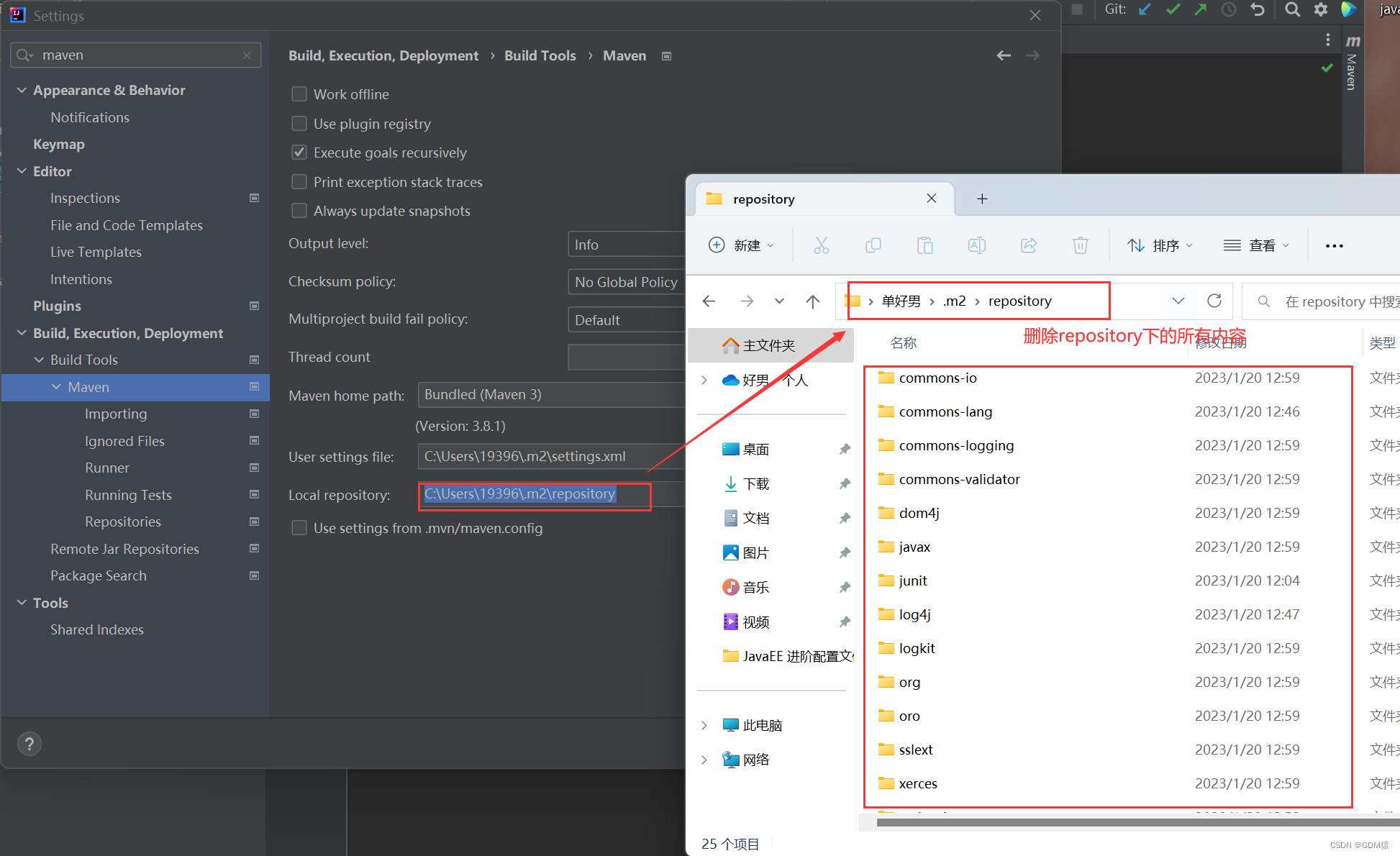1400x856 pixels.
Task: Open the Keymap settings page
Action: click(x=59, y=144)
